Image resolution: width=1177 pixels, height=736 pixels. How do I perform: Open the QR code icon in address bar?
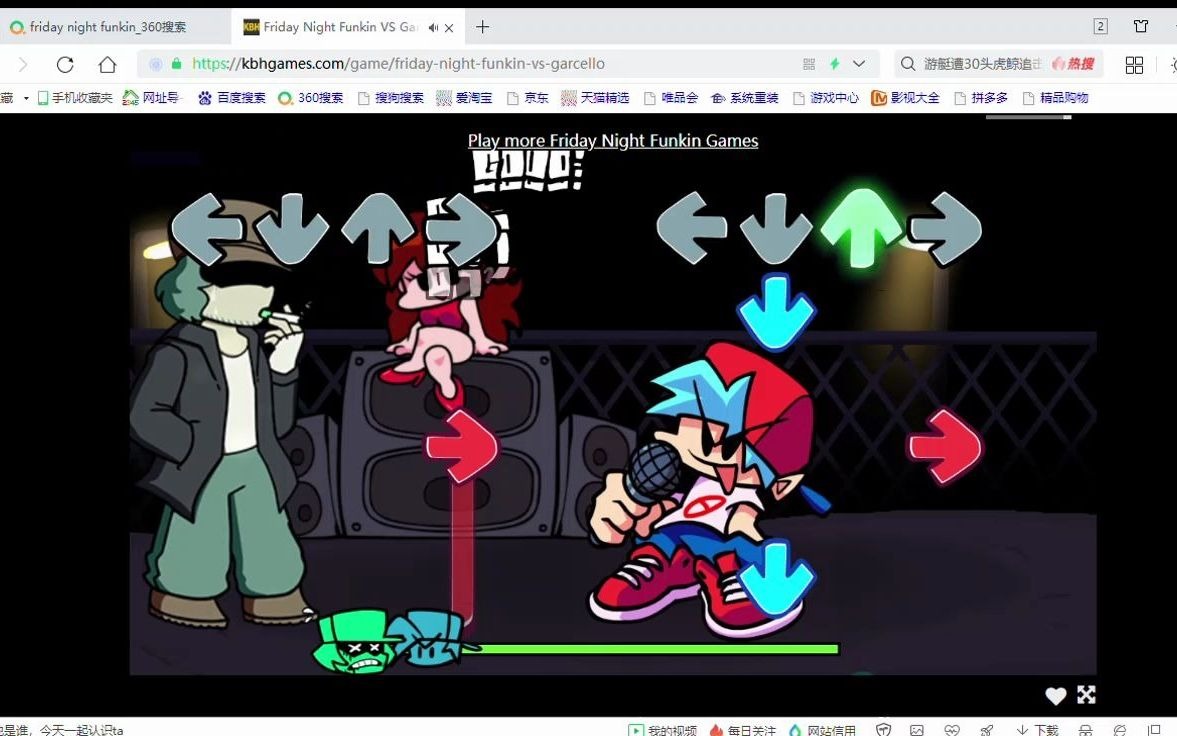click(x=808, y=65)
